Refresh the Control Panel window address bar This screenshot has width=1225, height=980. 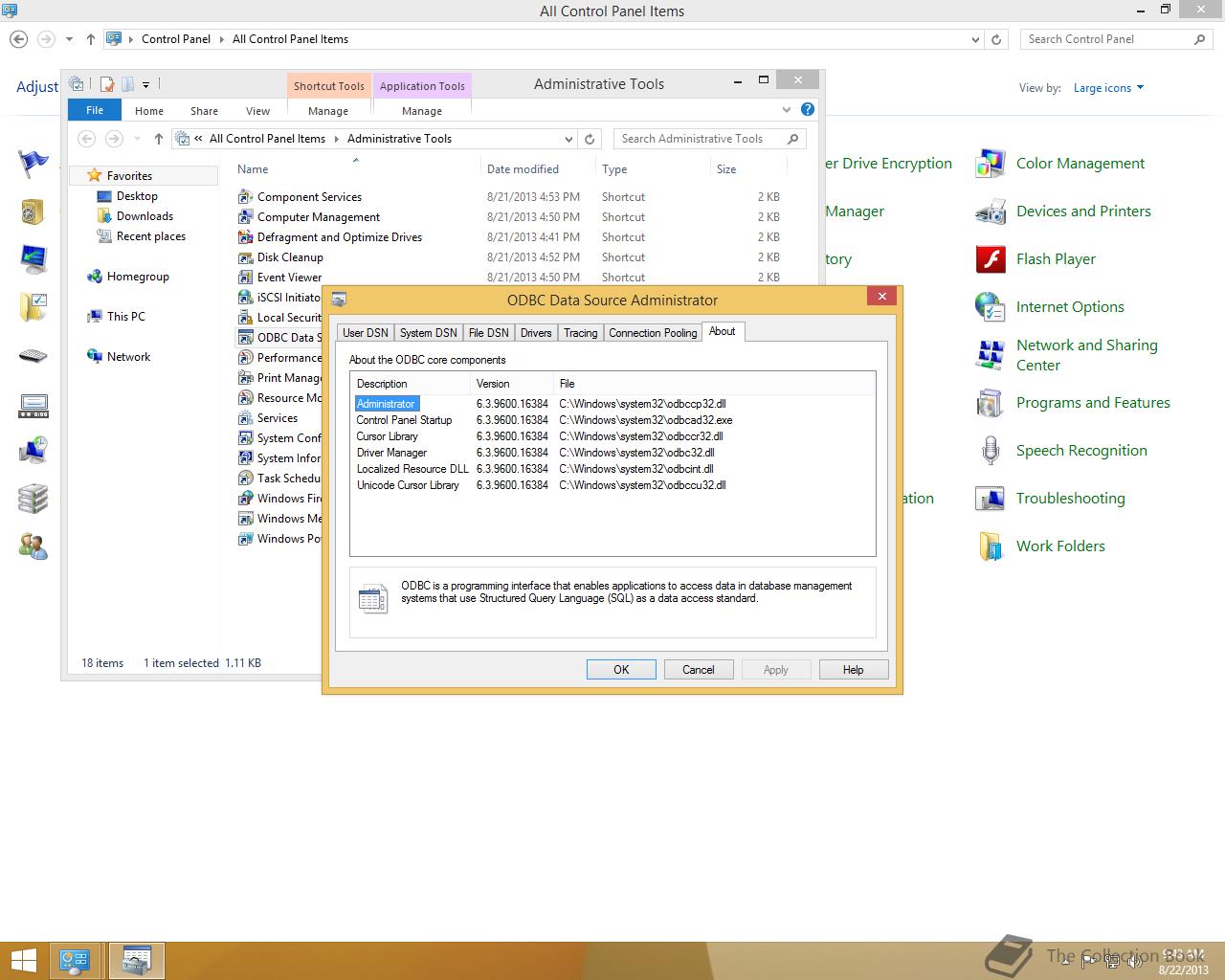(x=996, y=39)
